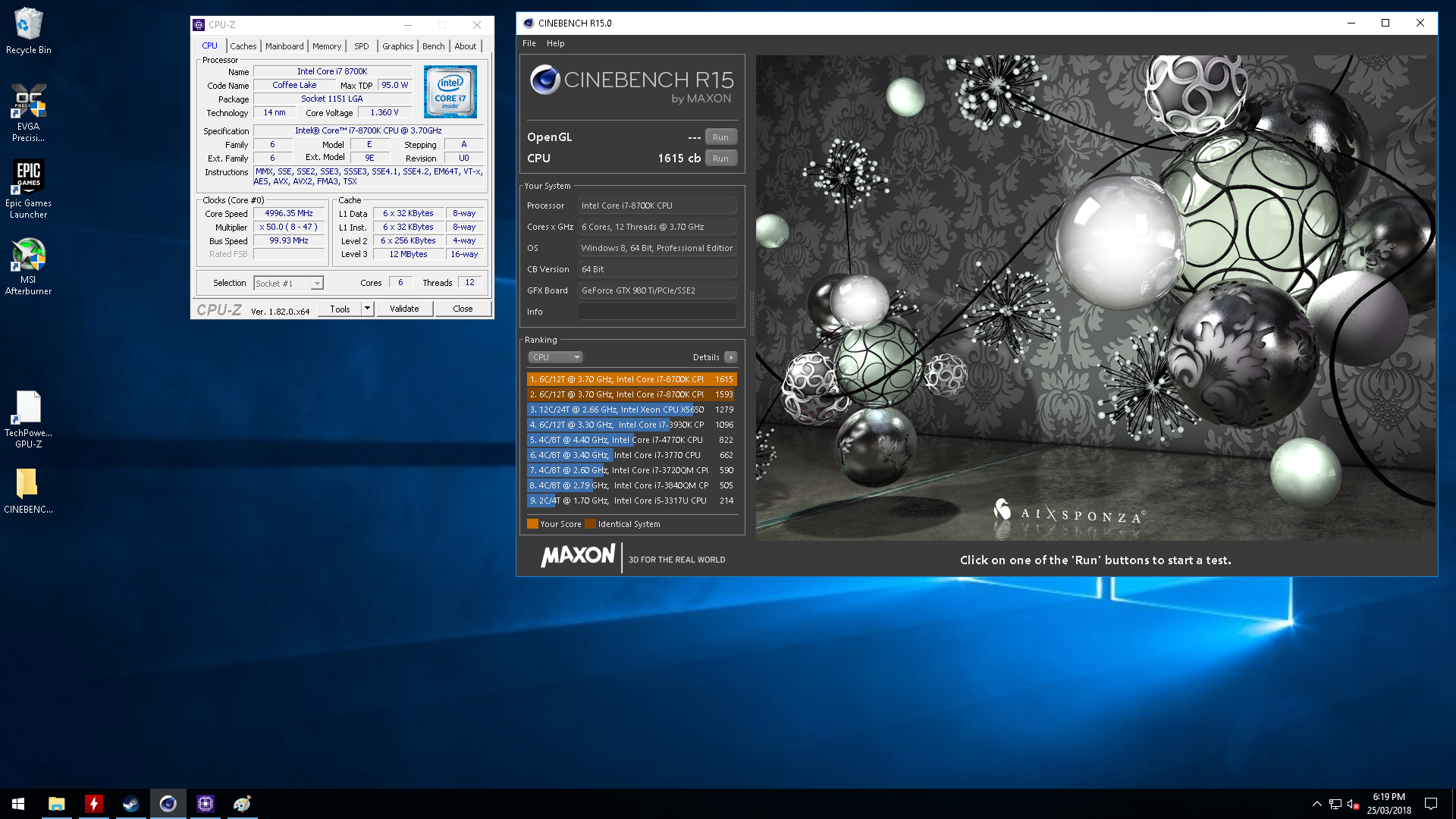Open Epic Games Launcher desktop icon
Image resolution: width=1456 pixels, height=819 pixels.
(x=28, y=189)
